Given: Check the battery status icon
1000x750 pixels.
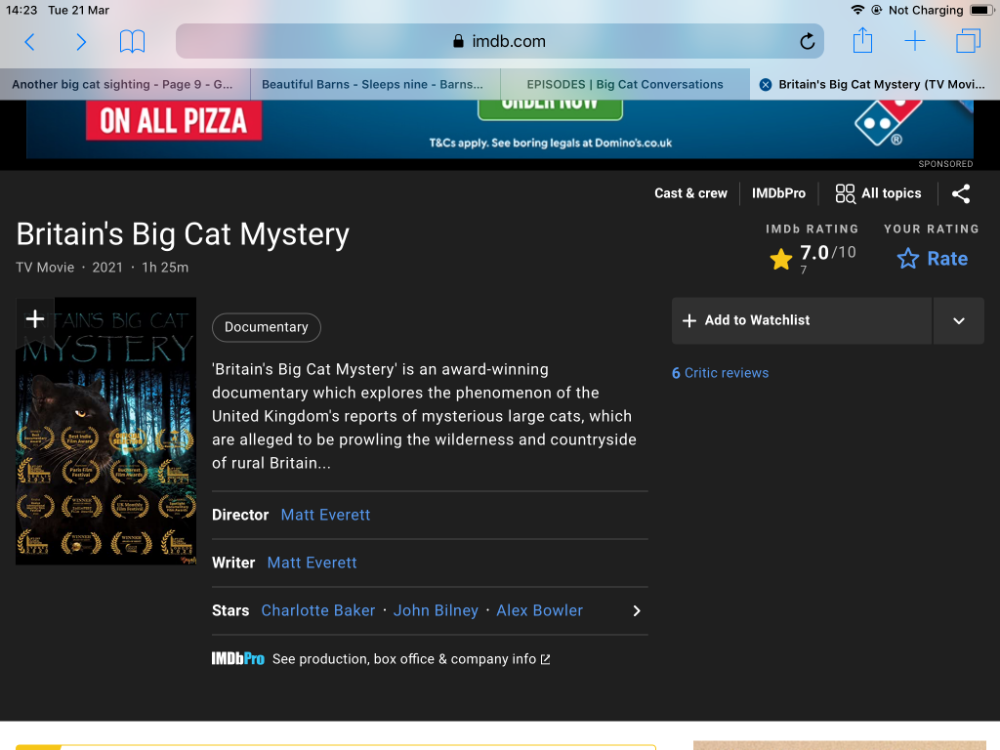Looking at the screenshot, I should point(980,10).
